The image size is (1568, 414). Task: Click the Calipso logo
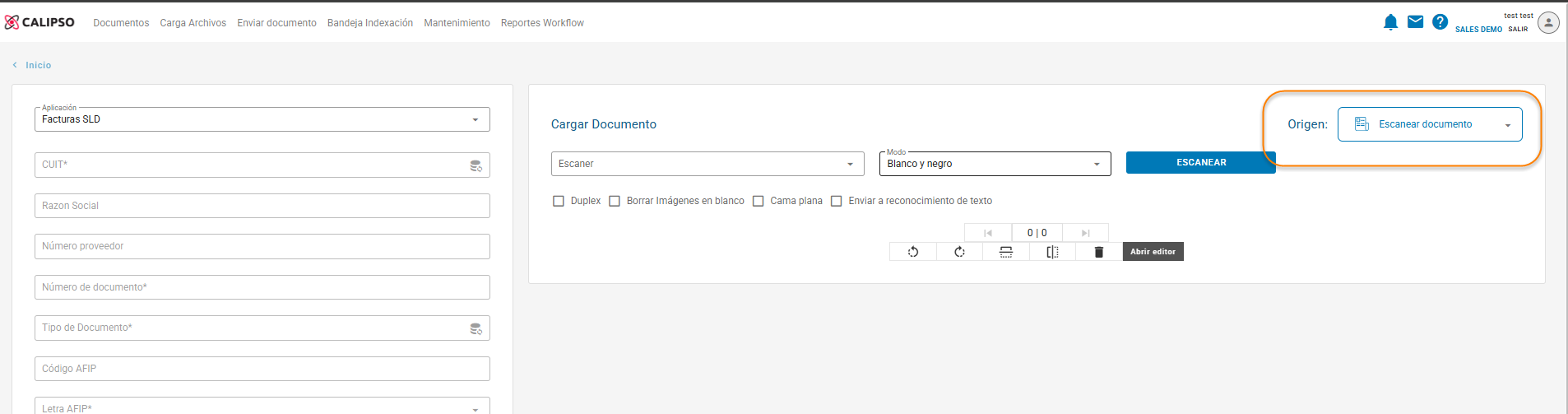(39, 22)
